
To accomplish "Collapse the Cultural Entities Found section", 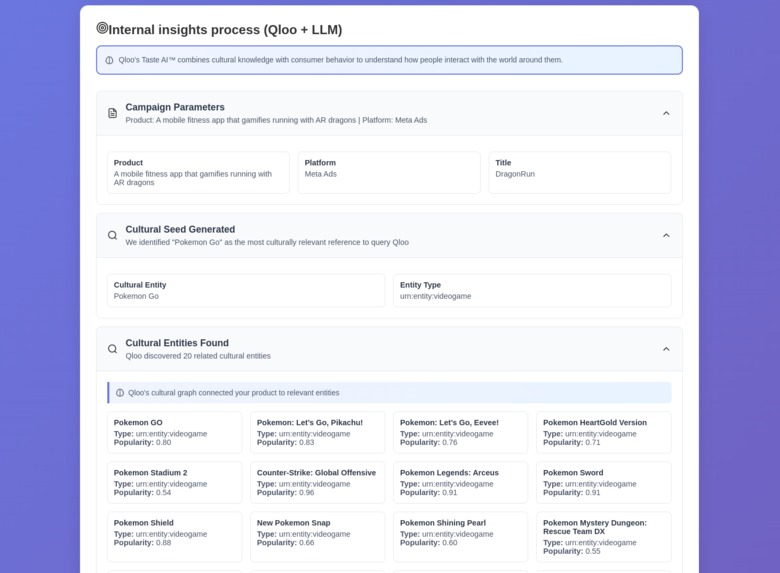I will point(666,349).
